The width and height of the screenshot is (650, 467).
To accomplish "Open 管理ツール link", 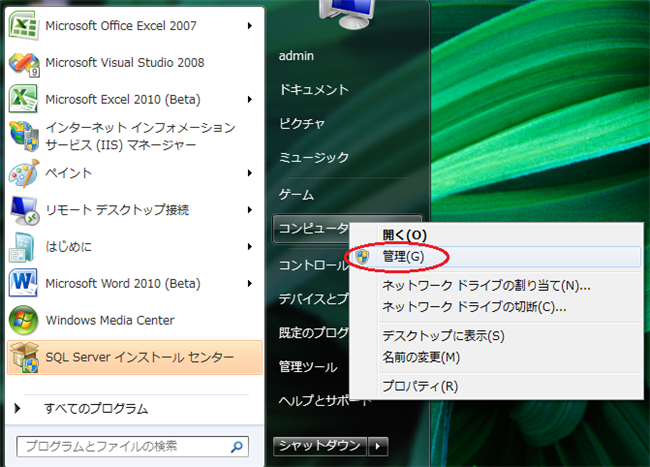I will click(308, 367).
